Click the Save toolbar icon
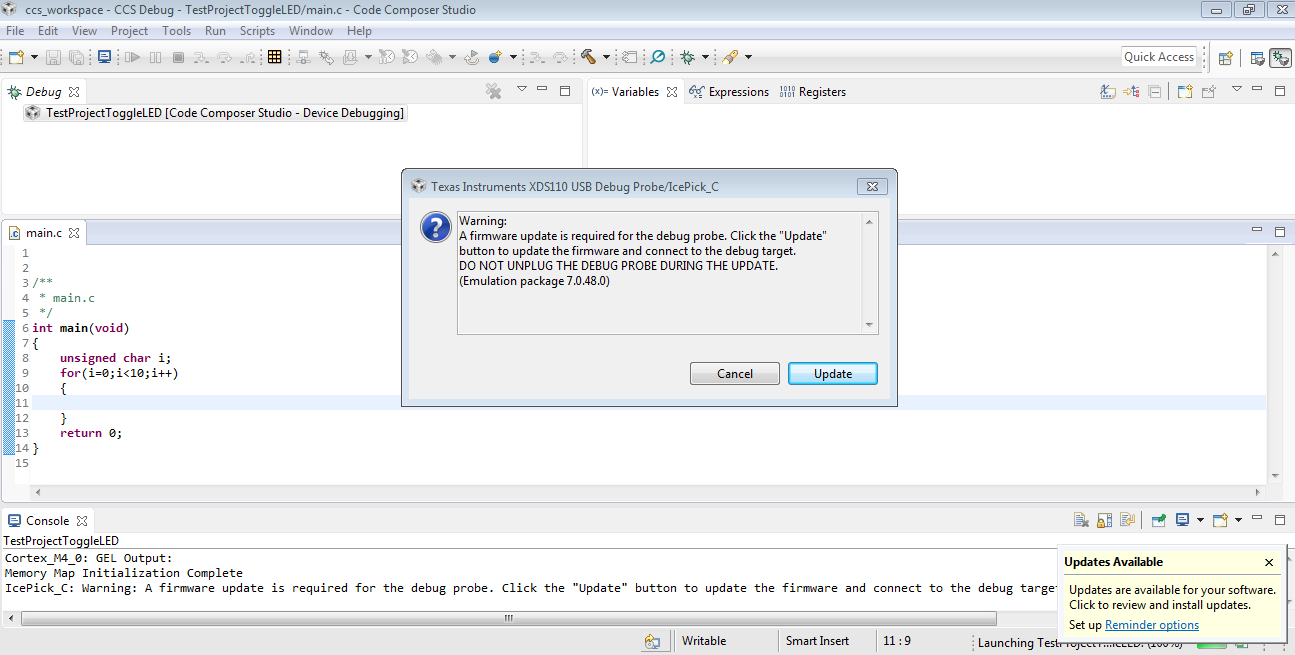This screenshot has width=1295, height=655. tap(54, 57)
